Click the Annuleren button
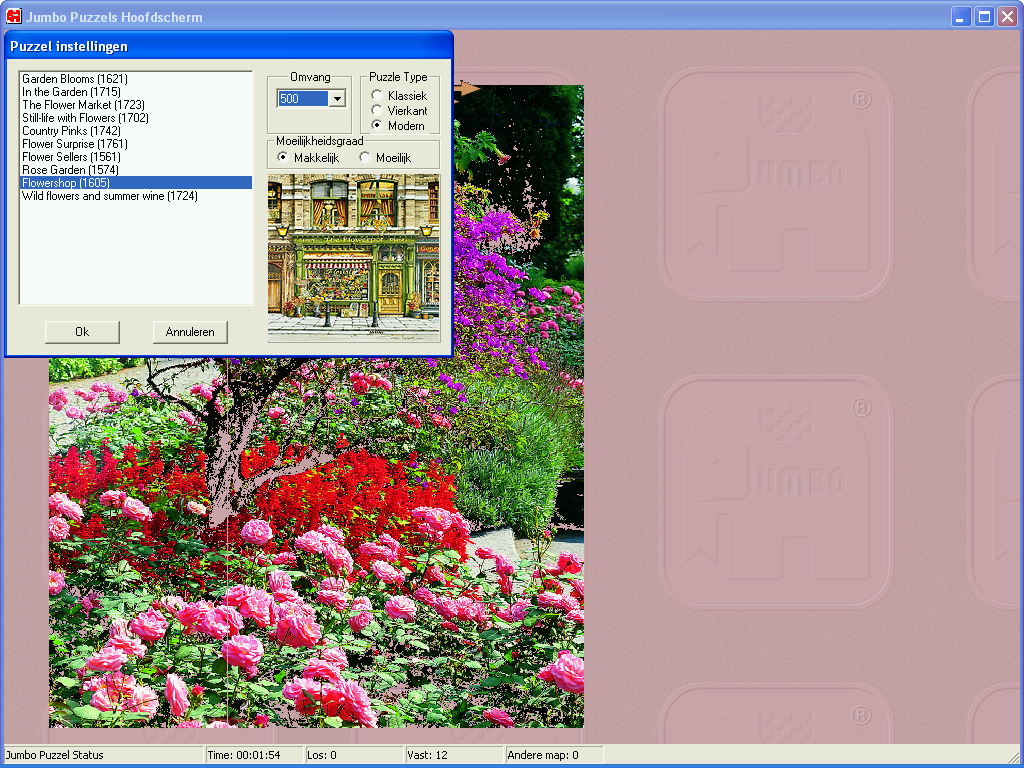 (x=190, y=332)
